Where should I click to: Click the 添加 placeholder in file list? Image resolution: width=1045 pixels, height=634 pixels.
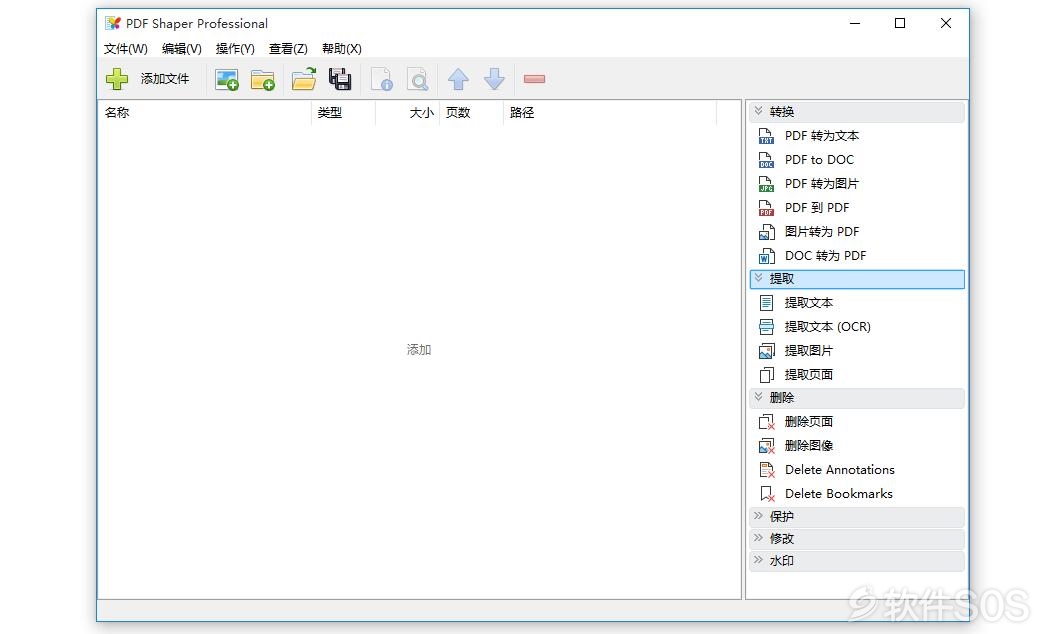419,350
